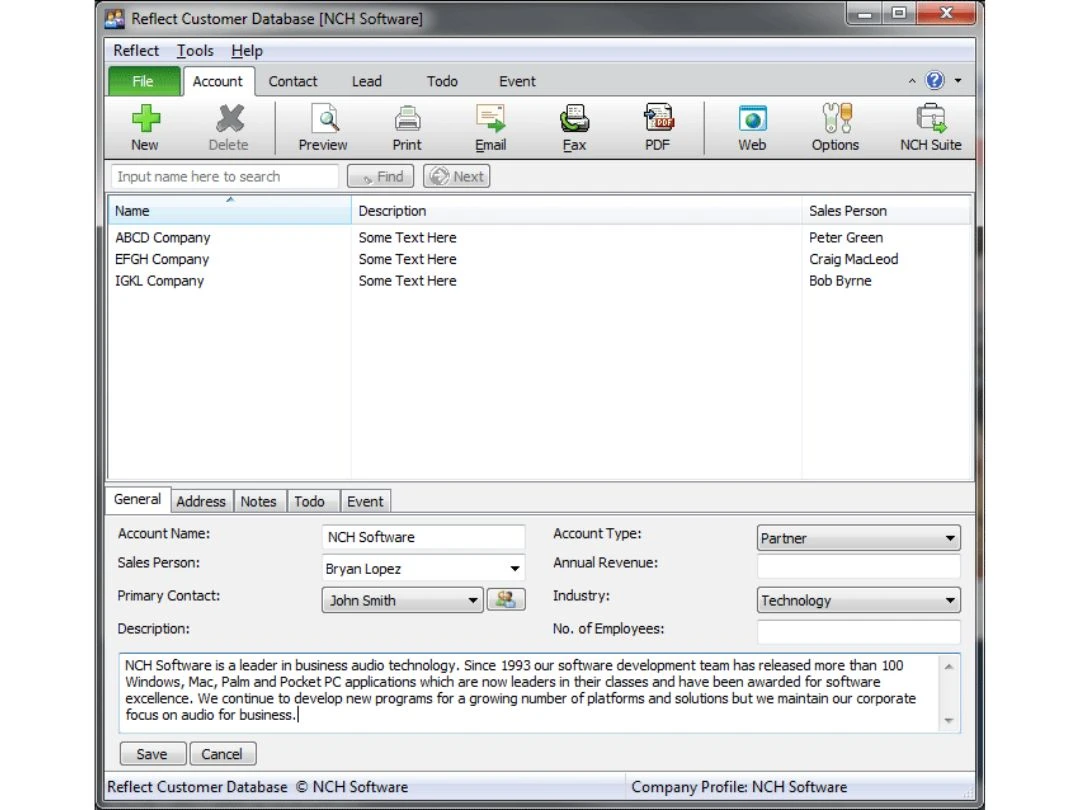Switch to the Event ribbon tab

click(517, 81)
